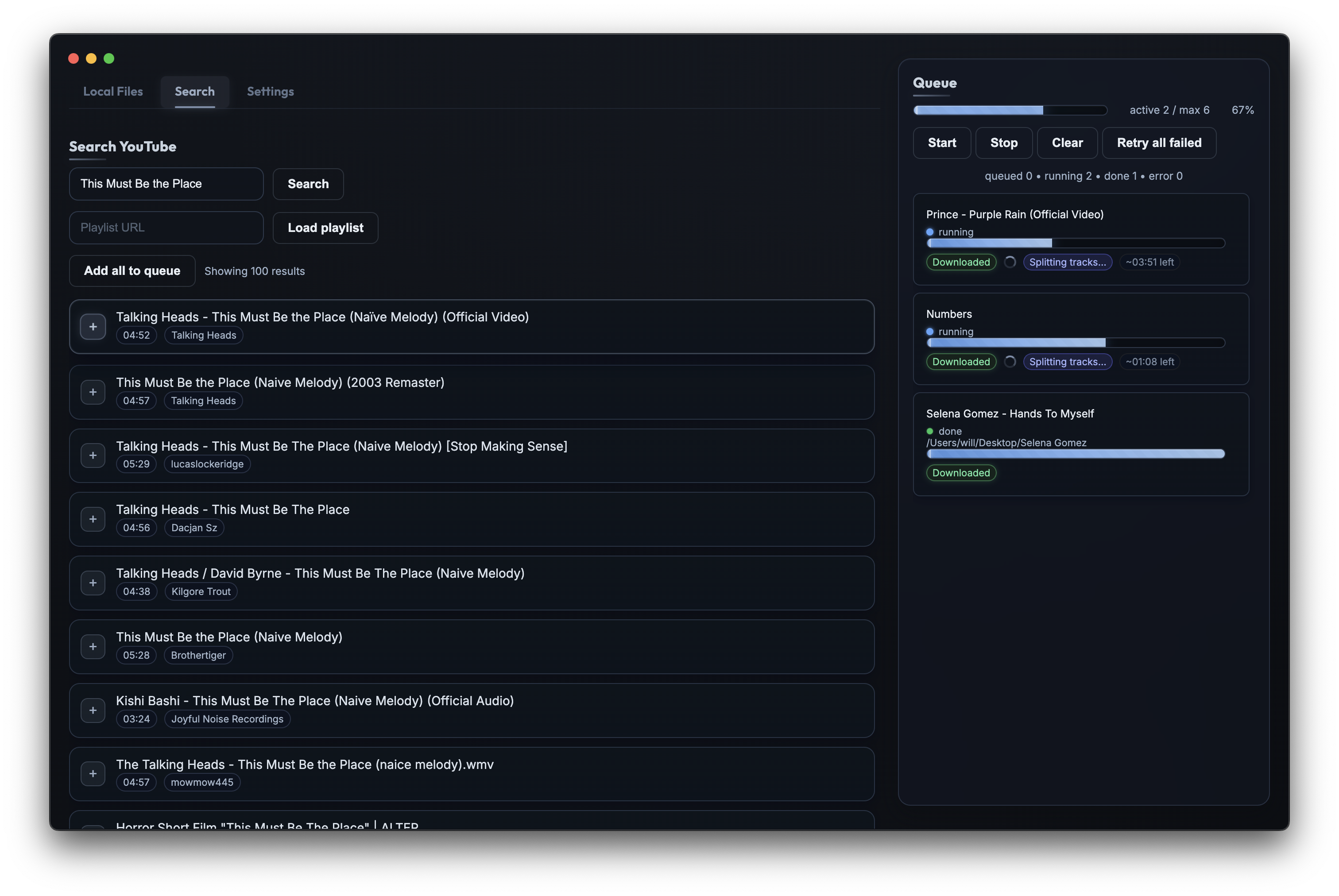Click the Playlist URL input field
This screenshot has width=1339, height=896.
click(166, 228)
